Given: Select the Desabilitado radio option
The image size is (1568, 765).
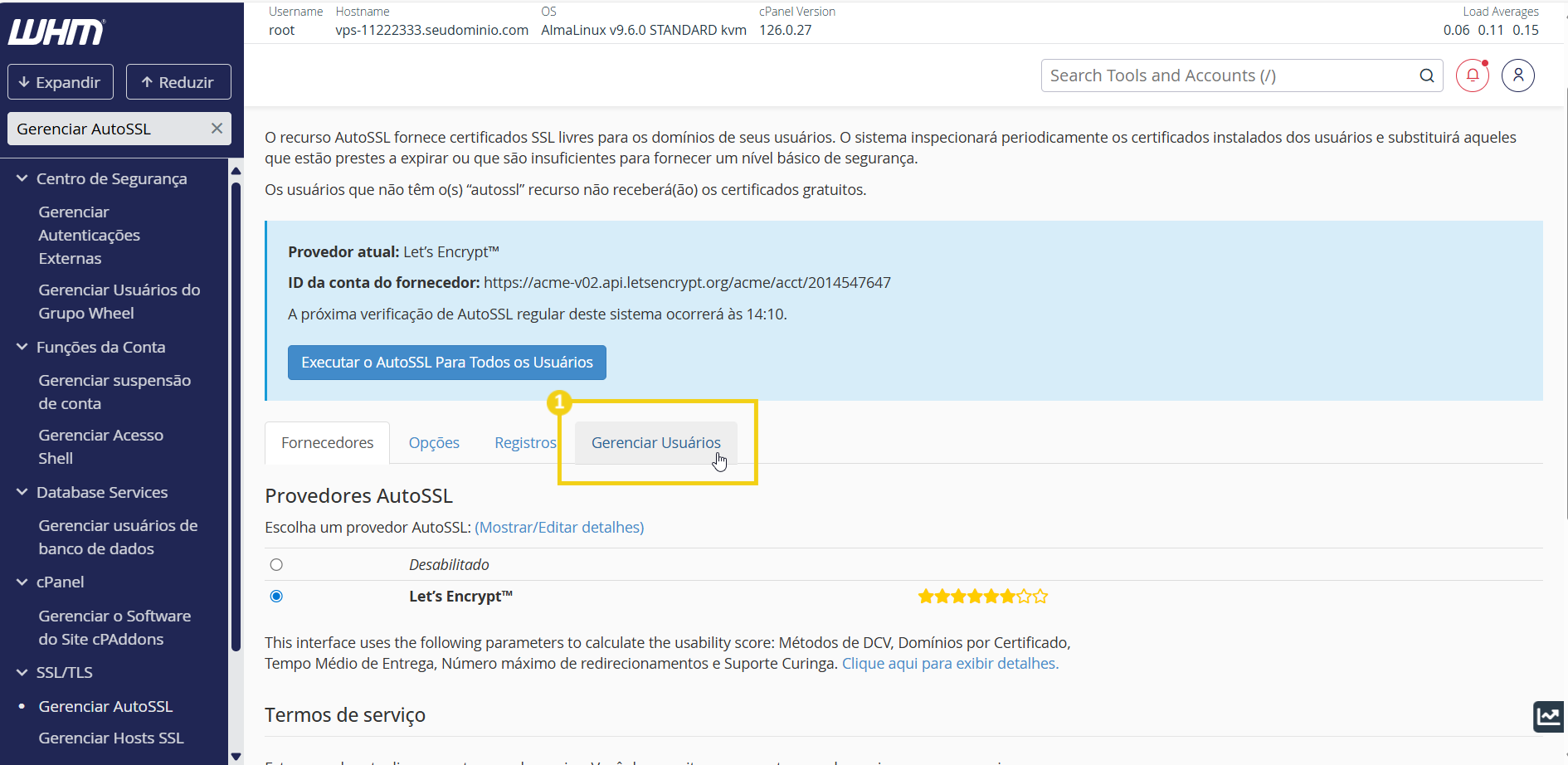Looking at the screenshot, I should tap(276, 565).
